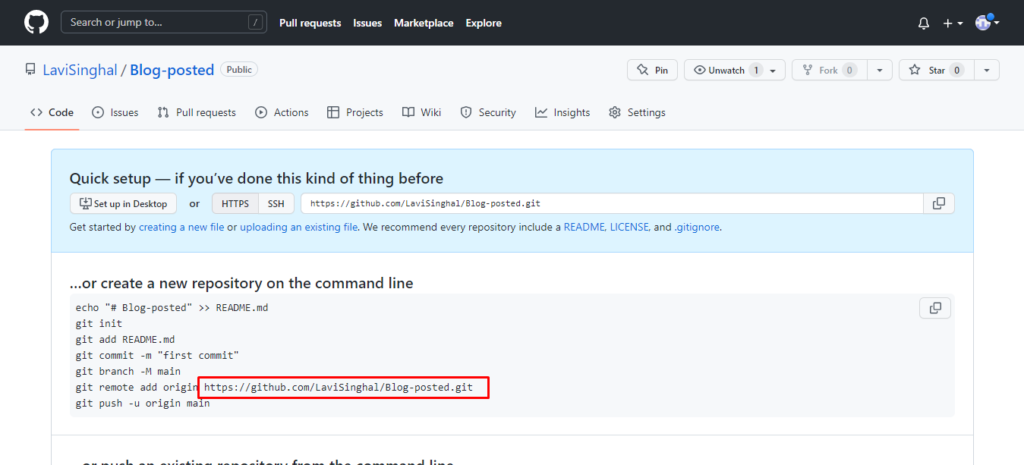Open Pull requests in top navigation
Image resolution: width=1024 pixels, height=465 pixels.
pyautogui.click(x=310, y=23)
